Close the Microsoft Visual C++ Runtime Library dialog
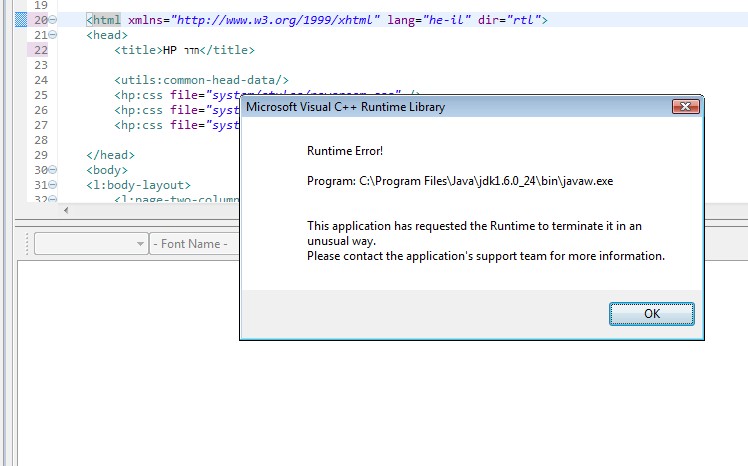 tap(686, 106)
